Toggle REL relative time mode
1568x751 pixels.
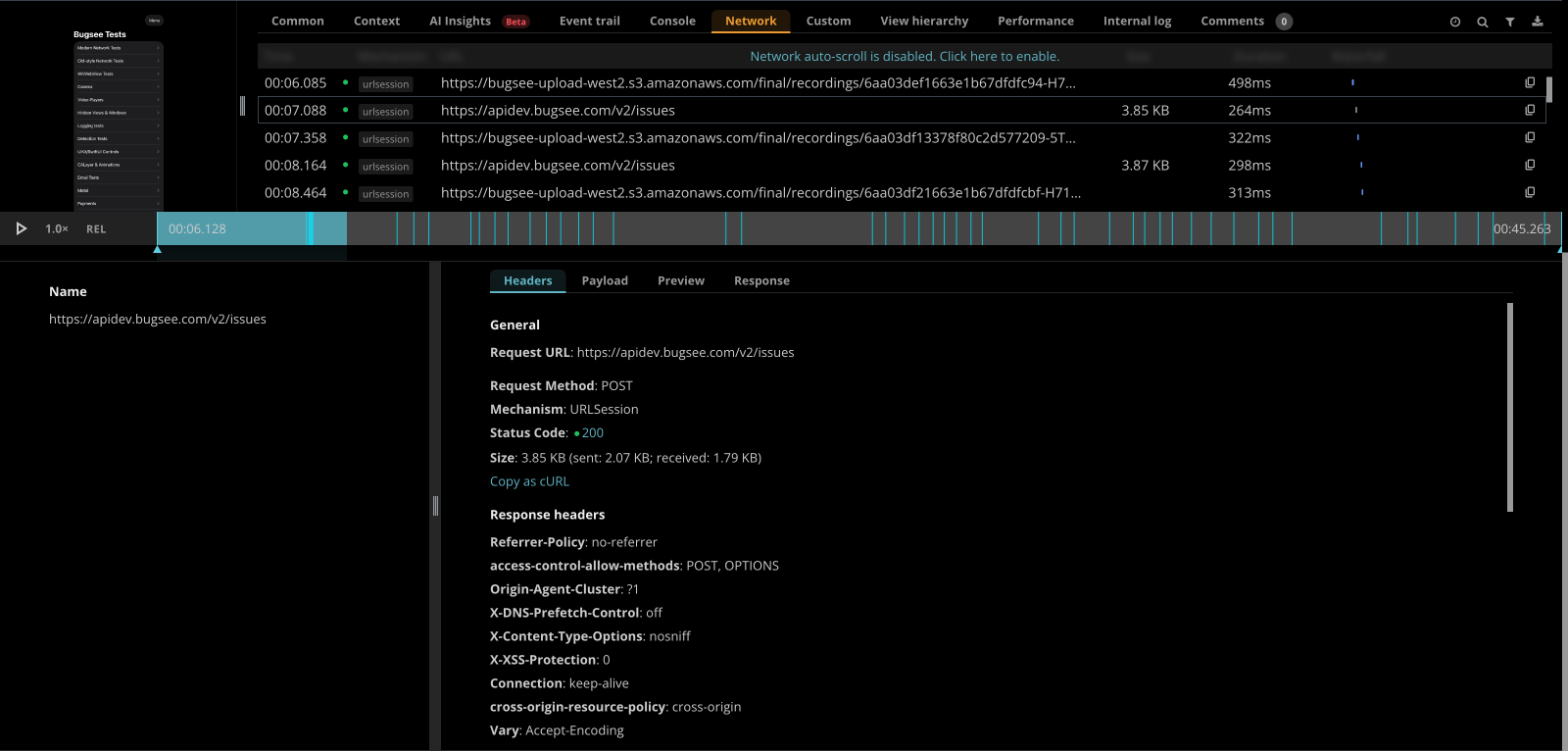pos(96,229)
